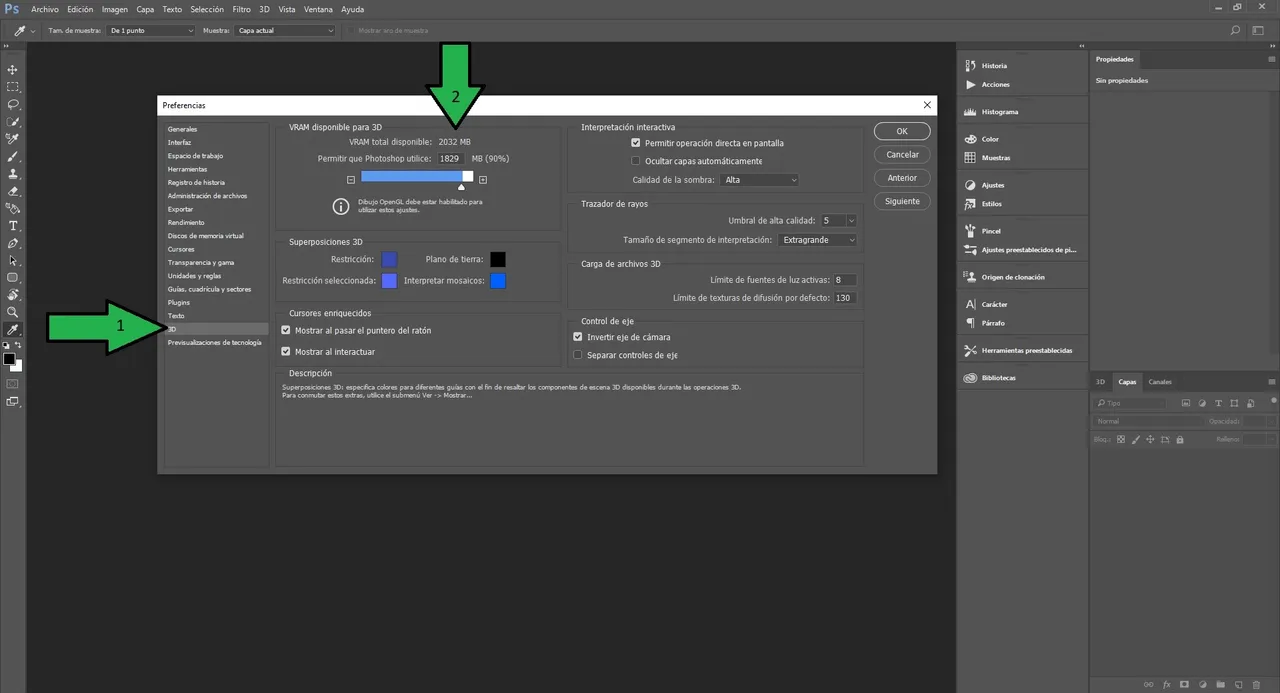Open the Filtro menu

(241, 9)
